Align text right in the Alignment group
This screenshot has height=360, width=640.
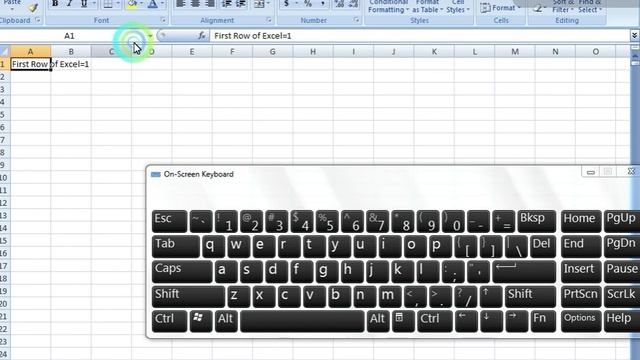coord(210,4)
